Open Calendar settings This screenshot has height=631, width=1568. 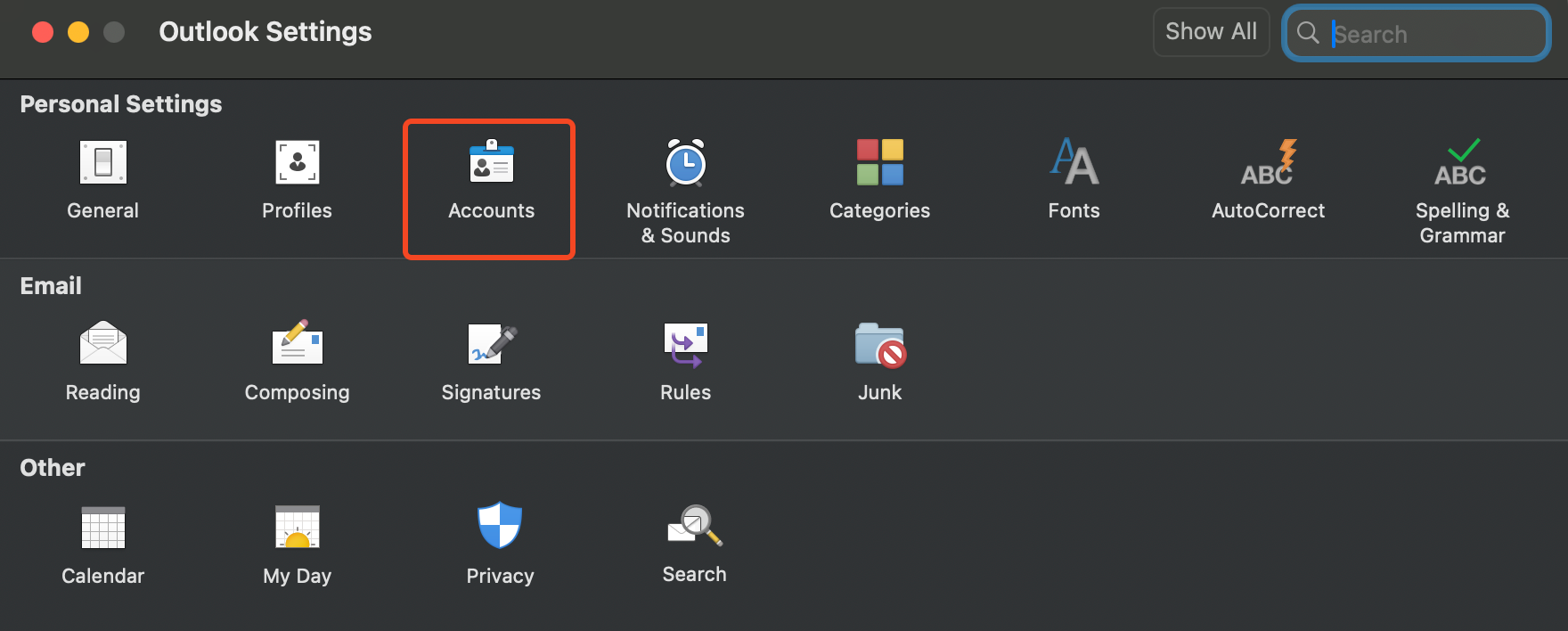click(x=103, y=545)
